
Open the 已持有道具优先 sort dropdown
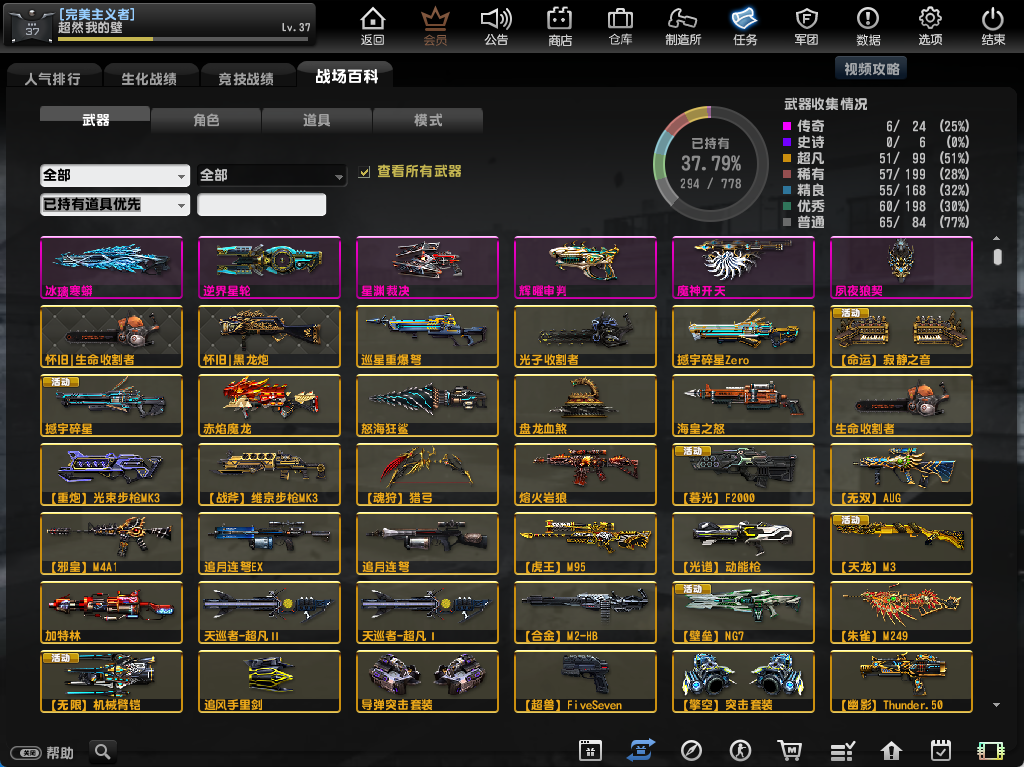(115, 204)
